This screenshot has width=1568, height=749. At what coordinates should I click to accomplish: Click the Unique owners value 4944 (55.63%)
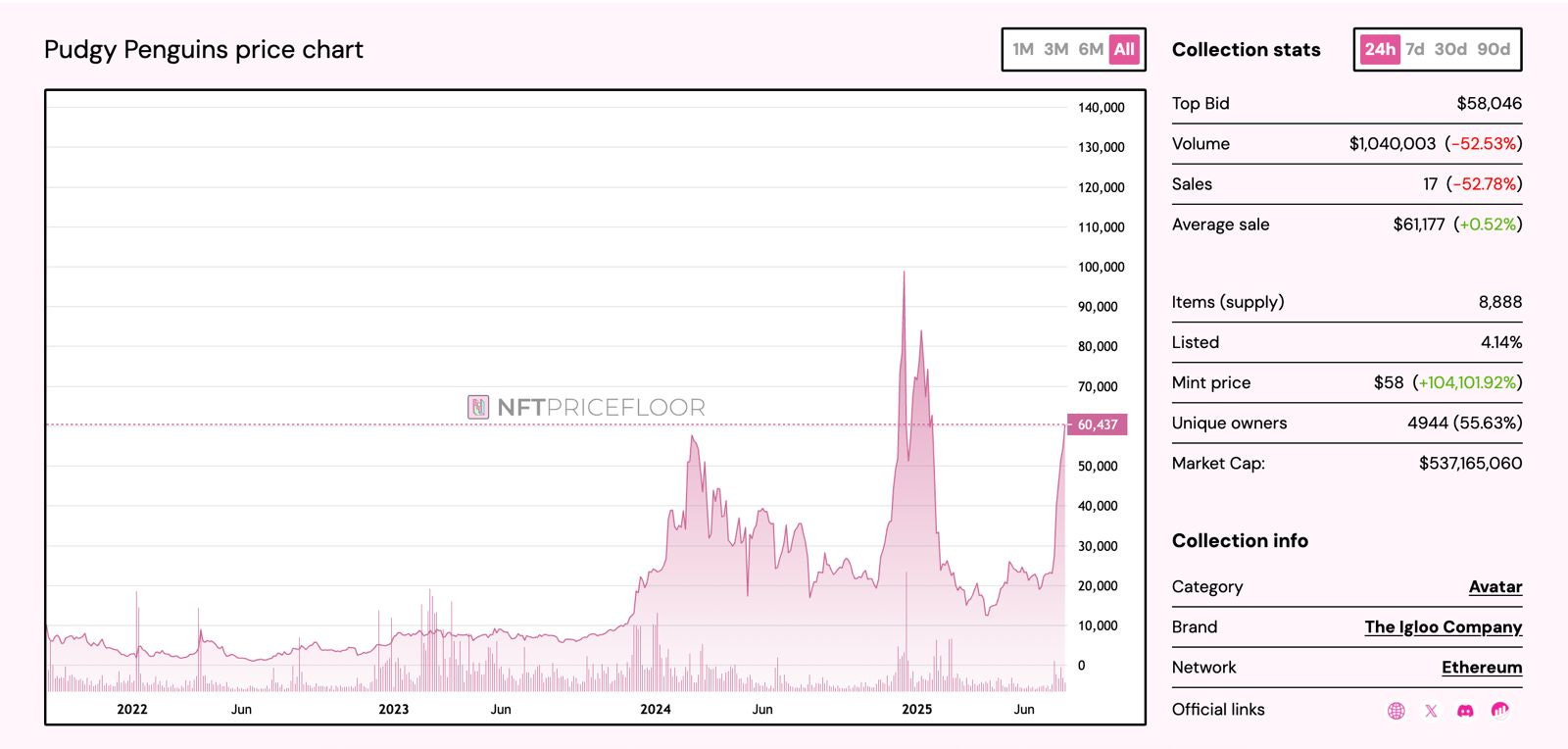coord(1465,424)
